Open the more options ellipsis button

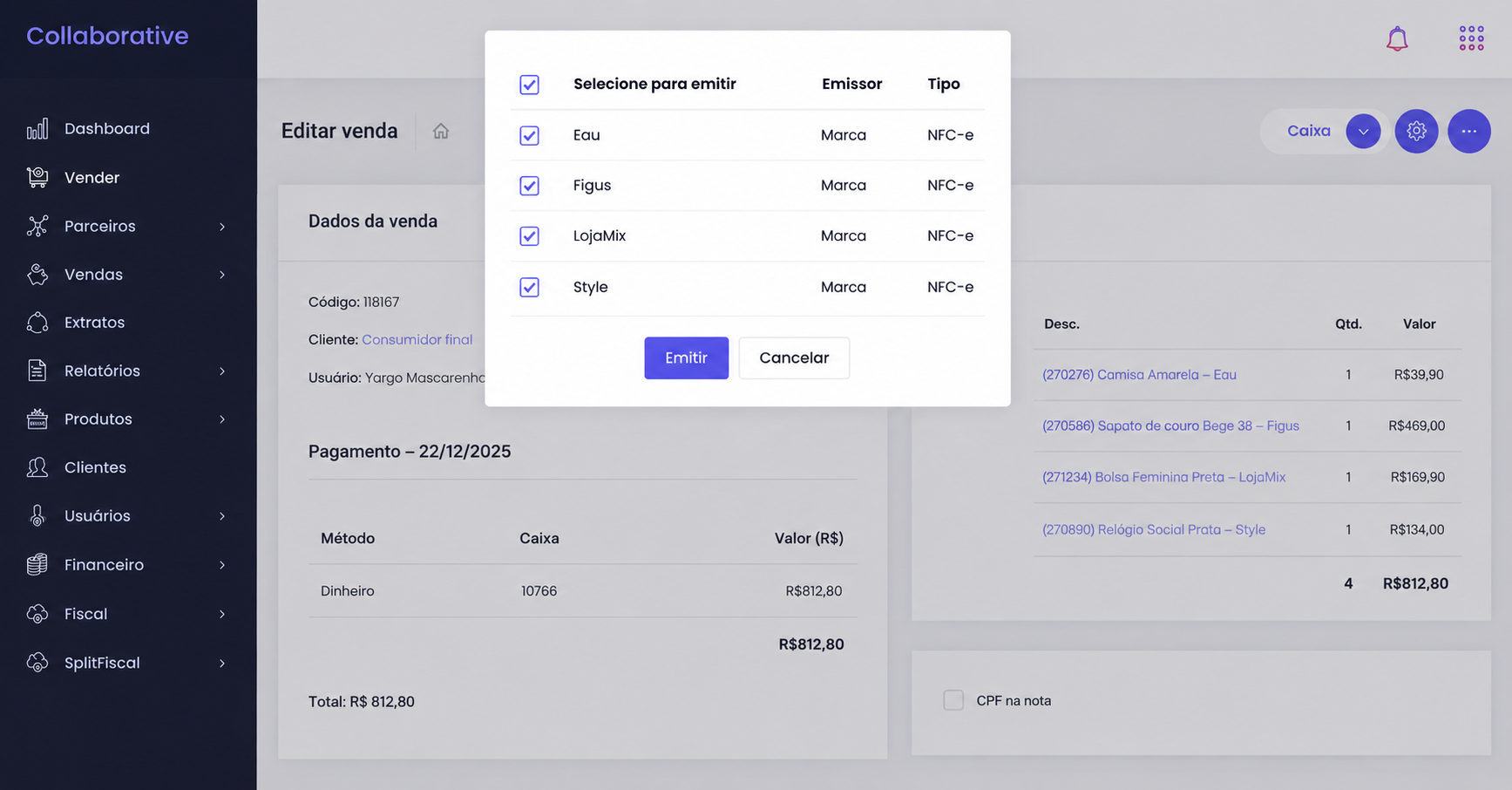tap(1468, 131)
